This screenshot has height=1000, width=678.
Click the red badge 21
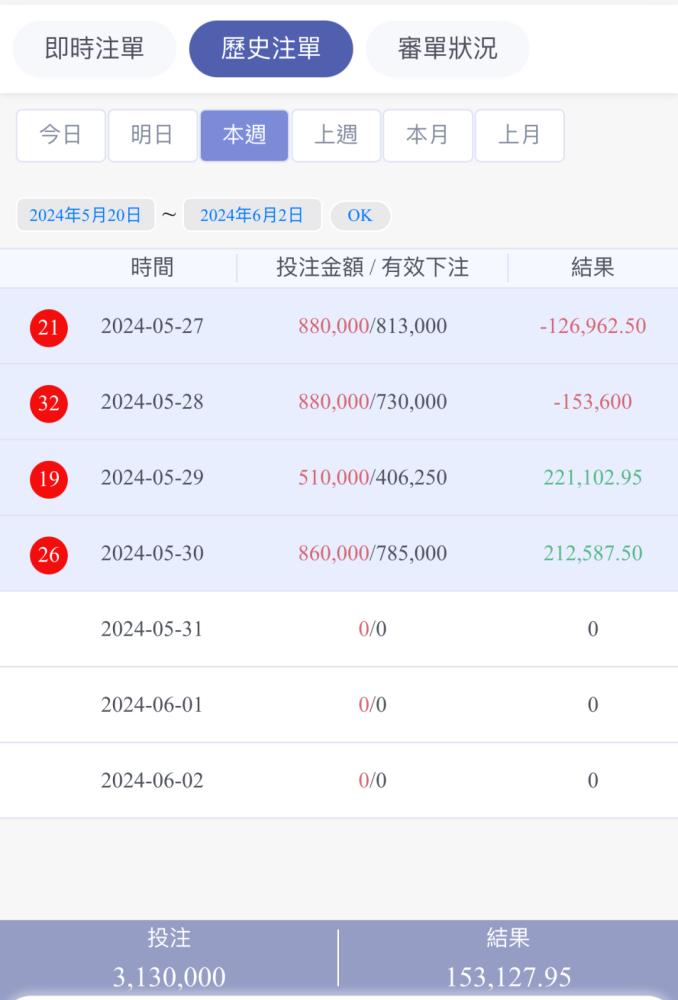(48, 327)
